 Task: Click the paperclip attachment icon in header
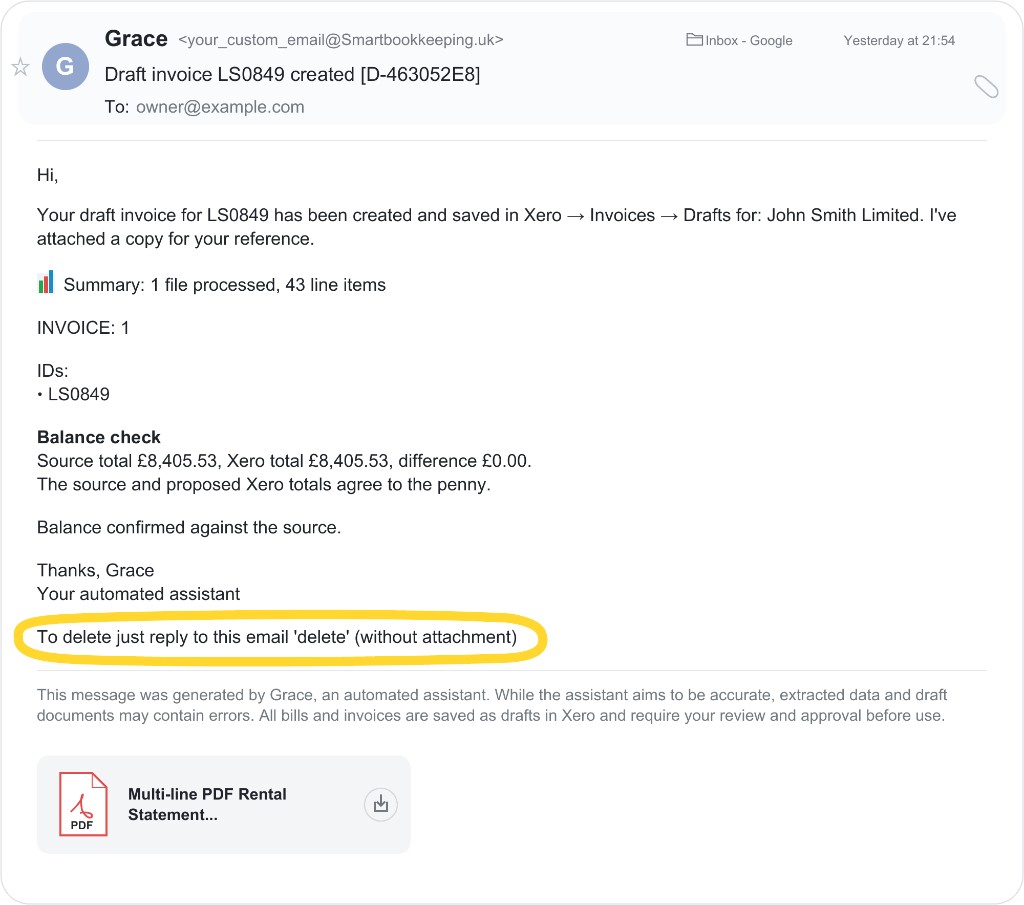986,86
